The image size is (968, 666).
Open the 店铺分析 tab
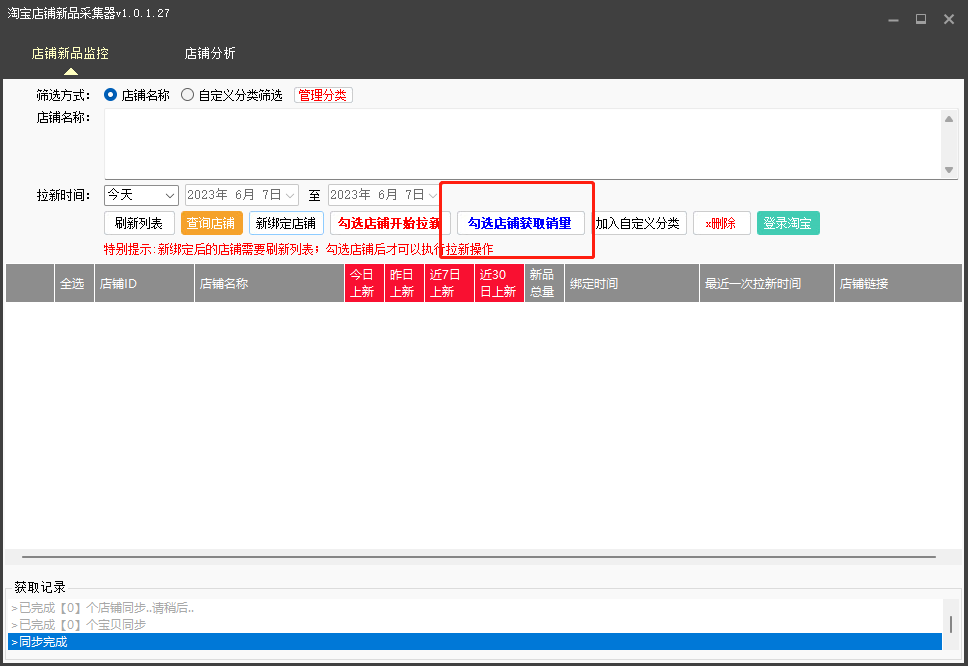tap(210, 54)
